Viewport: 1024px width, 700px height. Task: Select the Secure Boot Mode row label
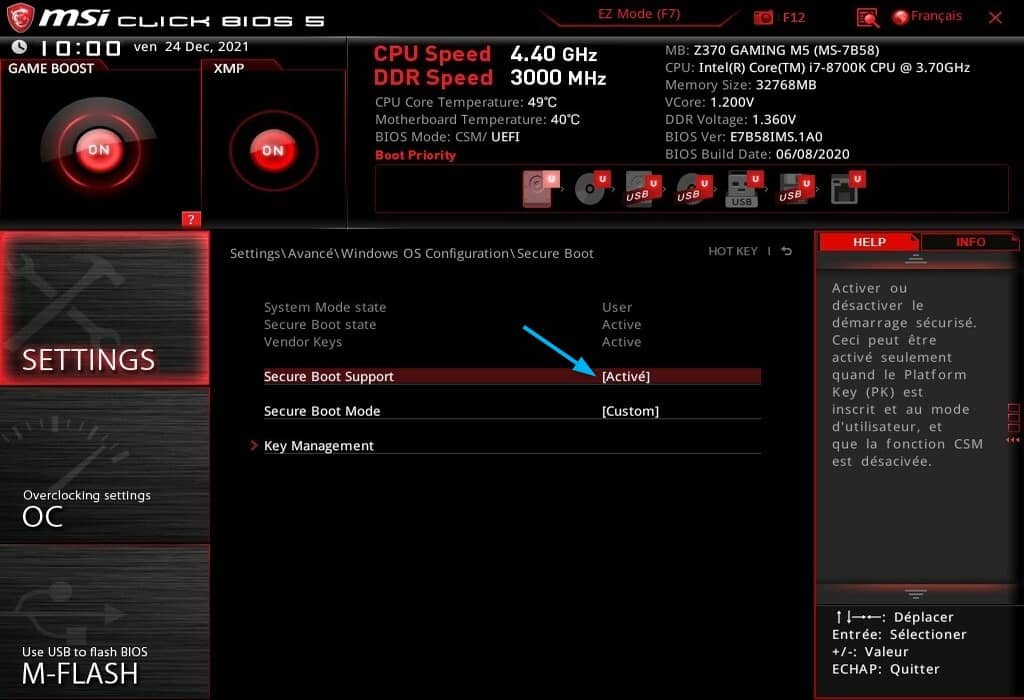click(322, 411)
